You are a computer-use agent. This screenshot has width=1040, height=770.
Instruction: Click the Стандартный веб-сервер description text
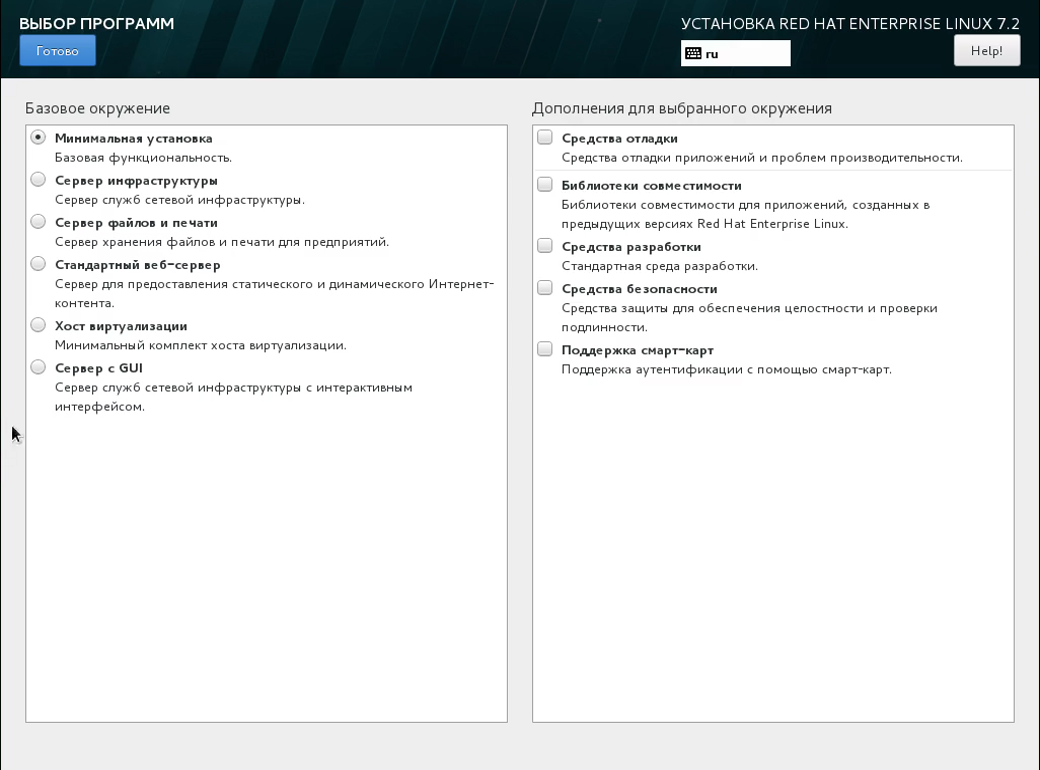coord(275,293)
